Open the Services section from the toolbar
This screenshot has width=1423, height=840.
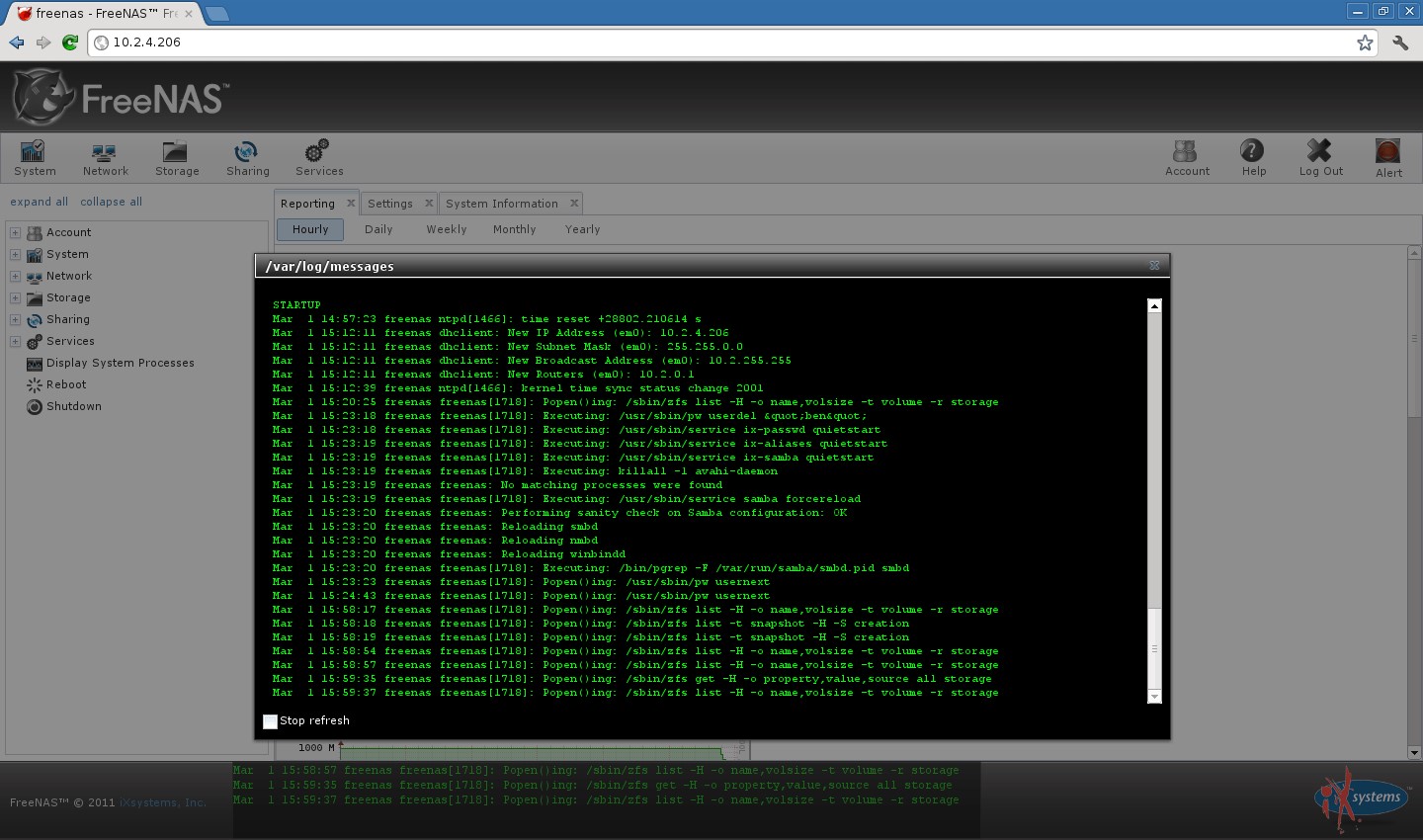point(318,158)
